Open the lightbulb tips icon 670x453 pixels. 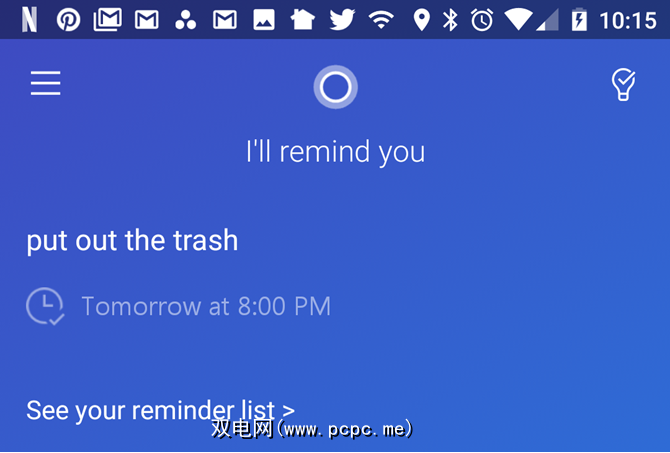point(623,85)
